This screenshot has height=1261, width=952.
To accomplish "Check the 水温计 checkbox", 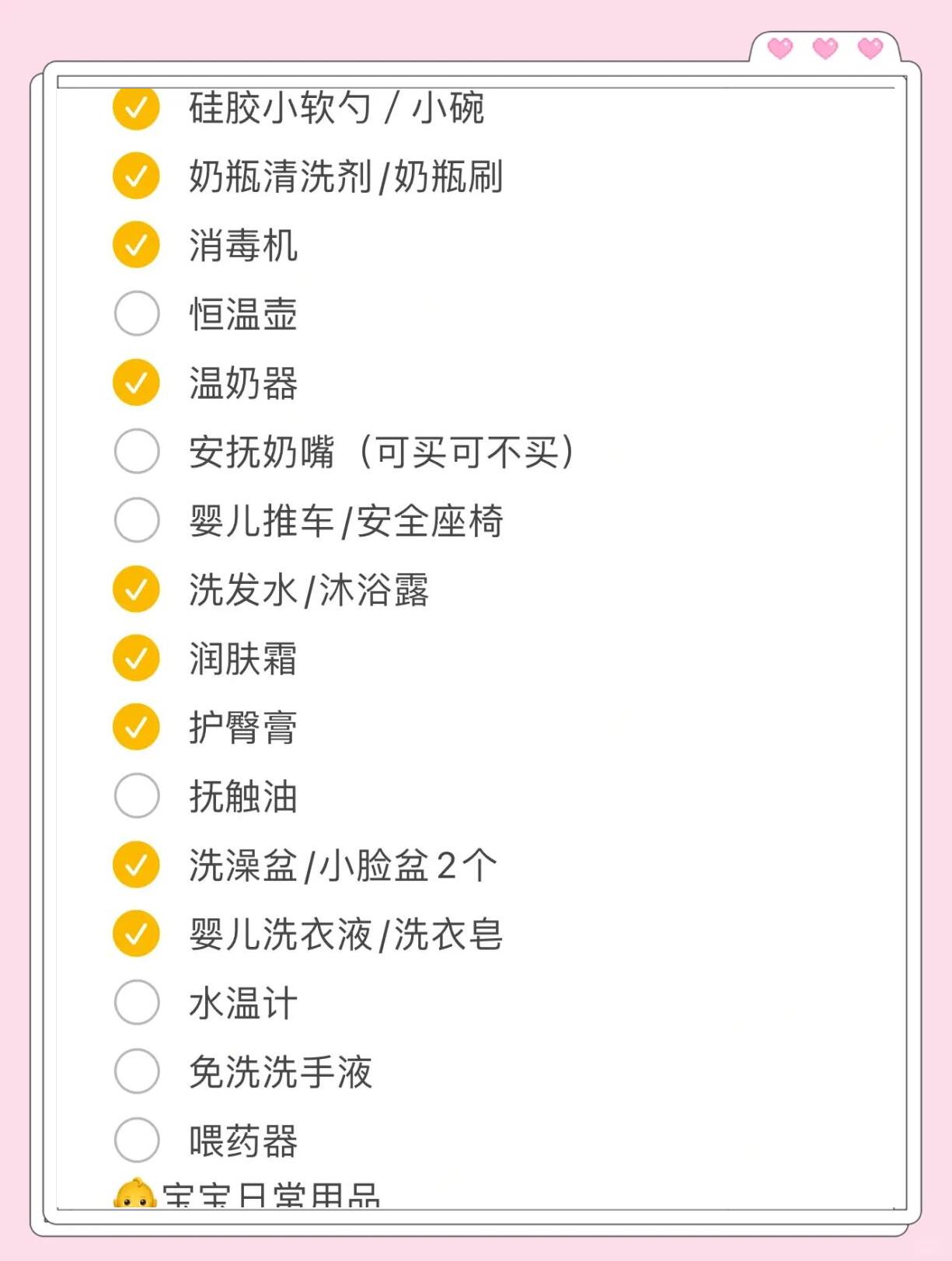I will 136,1002.
